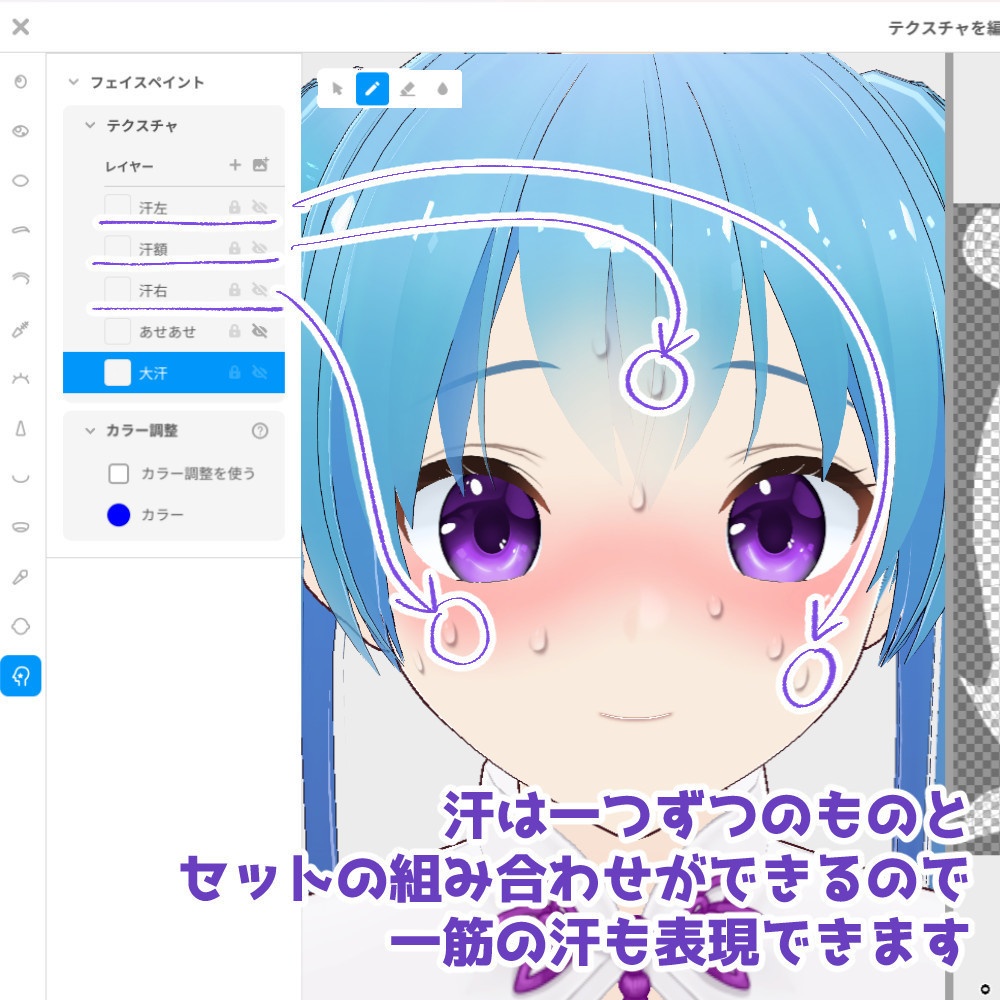Select the face paint category in the sidebar
Viewport: 1000px width, 1000px height.
21,677
